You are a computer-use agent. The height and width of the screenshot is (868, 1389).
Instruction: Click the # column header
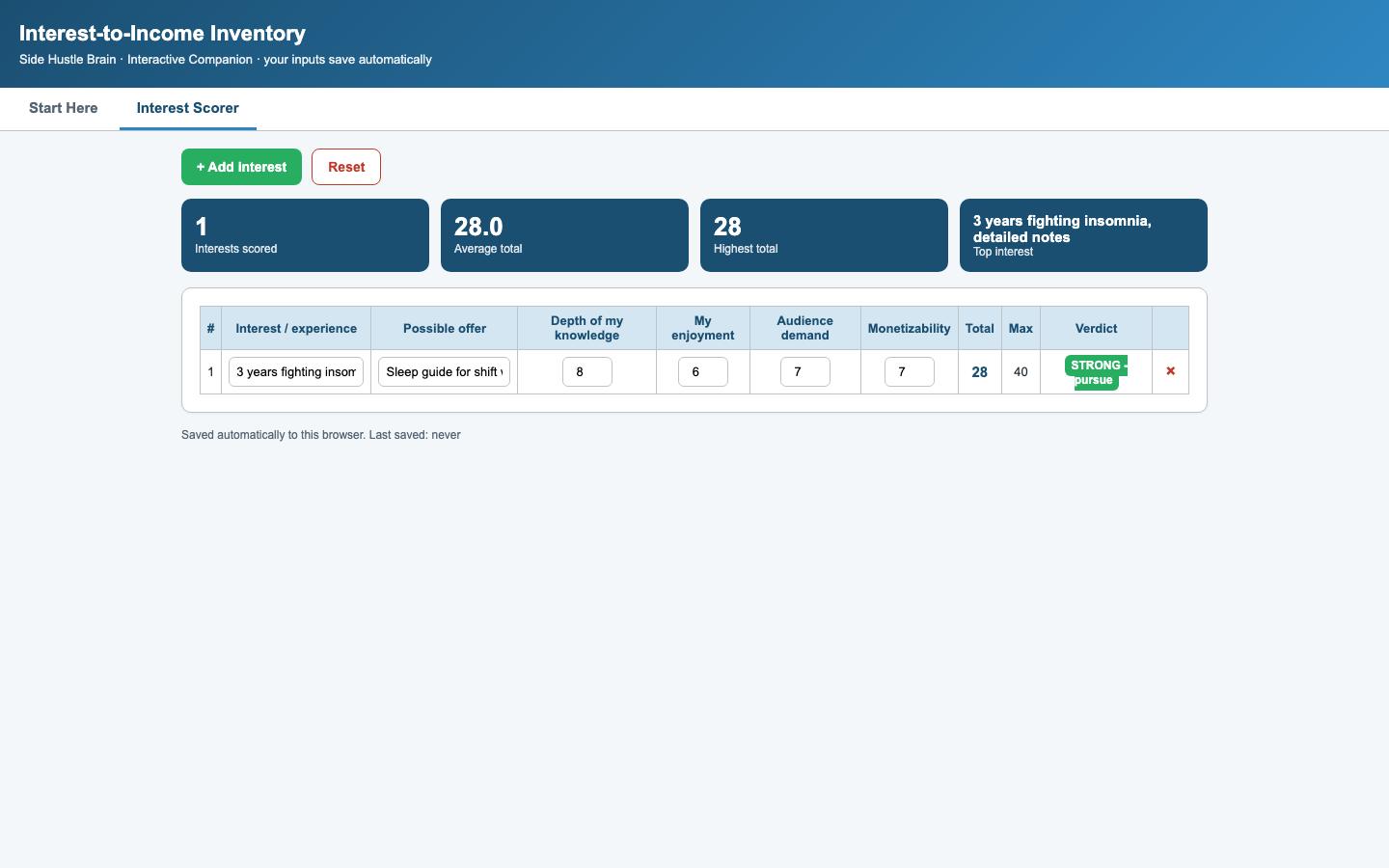pos(210,328)
